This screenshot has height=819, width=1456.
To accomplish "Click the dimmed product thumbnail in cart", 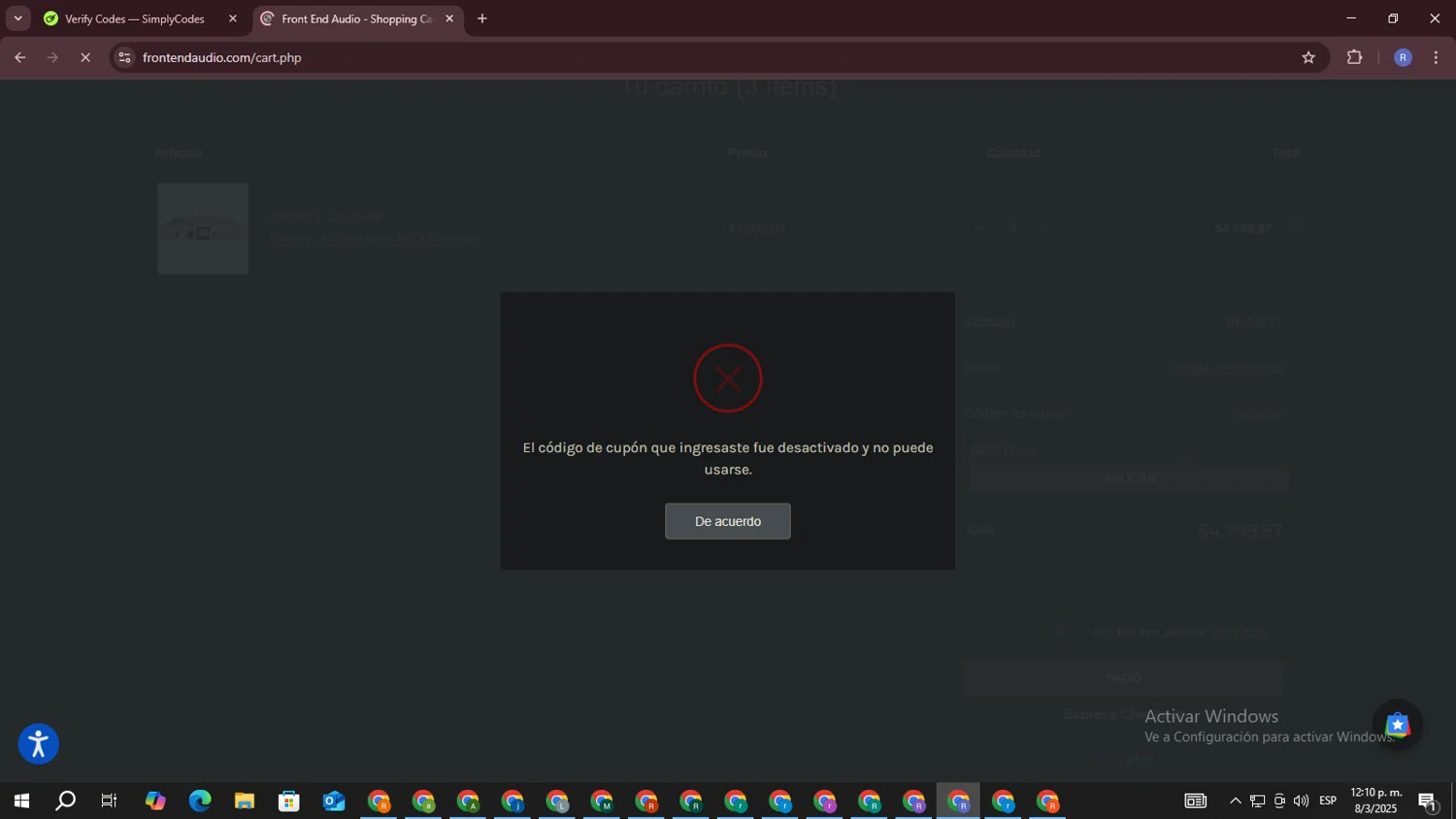I will click(203, 228).
